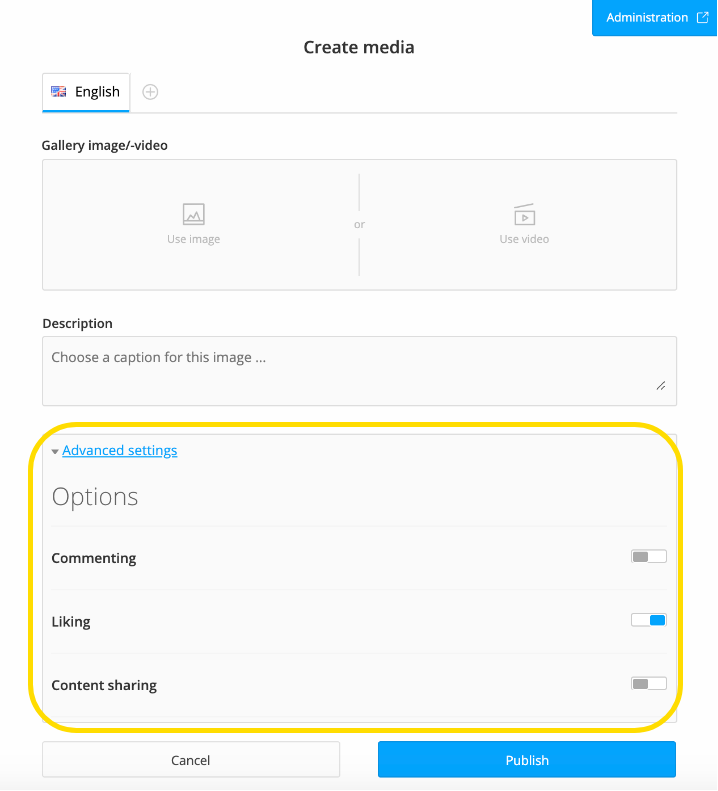Viewport: 718px width, 791px height.
Task: Click into the Description caption field
Action: 359,371
